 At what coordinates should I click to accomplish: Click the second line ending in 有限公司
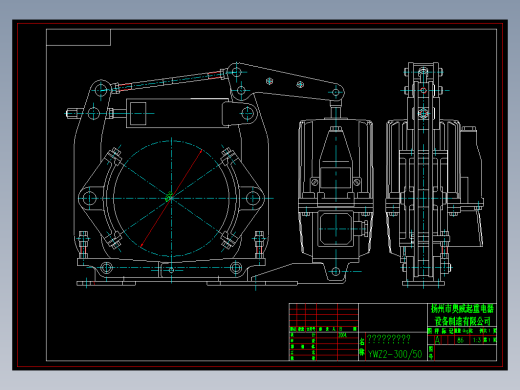463,321
